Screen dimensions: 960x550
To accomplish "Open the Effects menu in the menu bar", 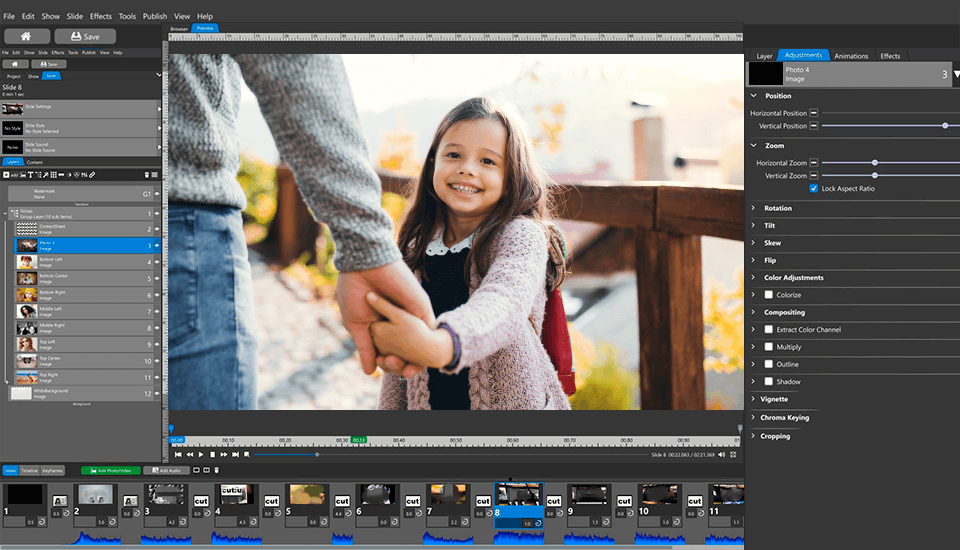I will (101, 17).
